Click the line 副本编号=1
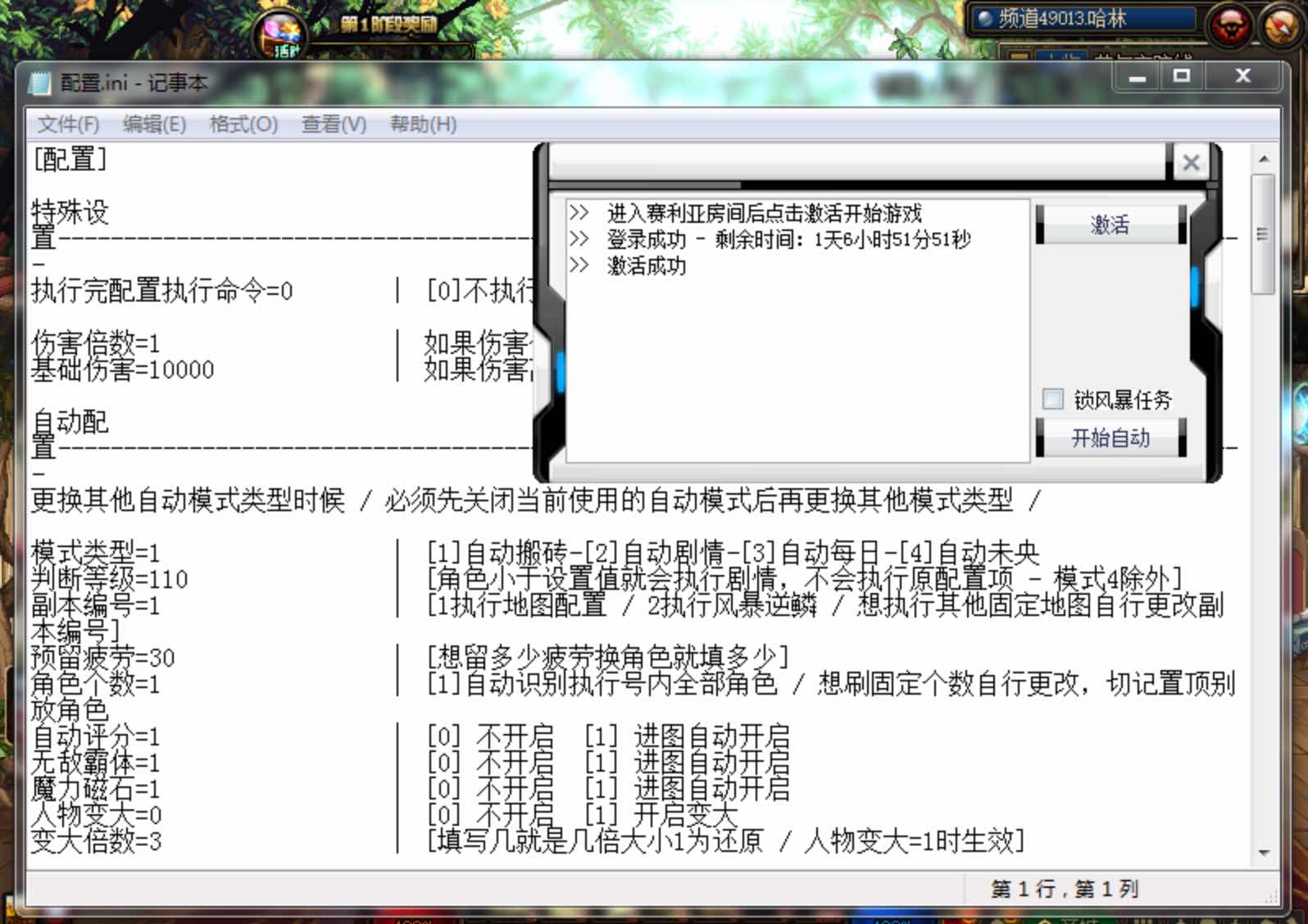The width and height of the screenshot is (1308, 924). (96, 605)
